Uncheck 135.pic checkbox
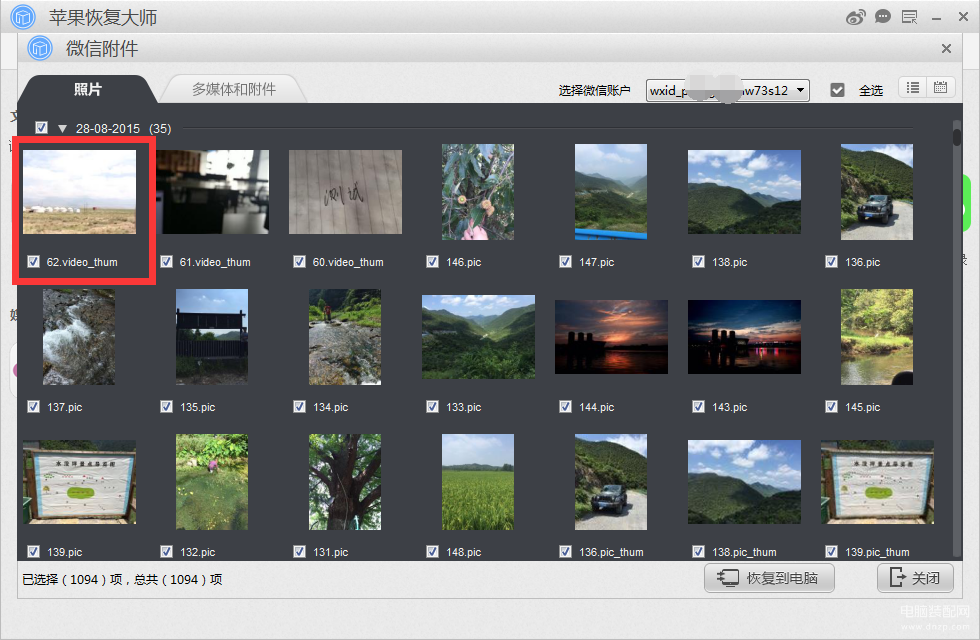Screen dimensions: 980x640 click(x=166, y=406)
